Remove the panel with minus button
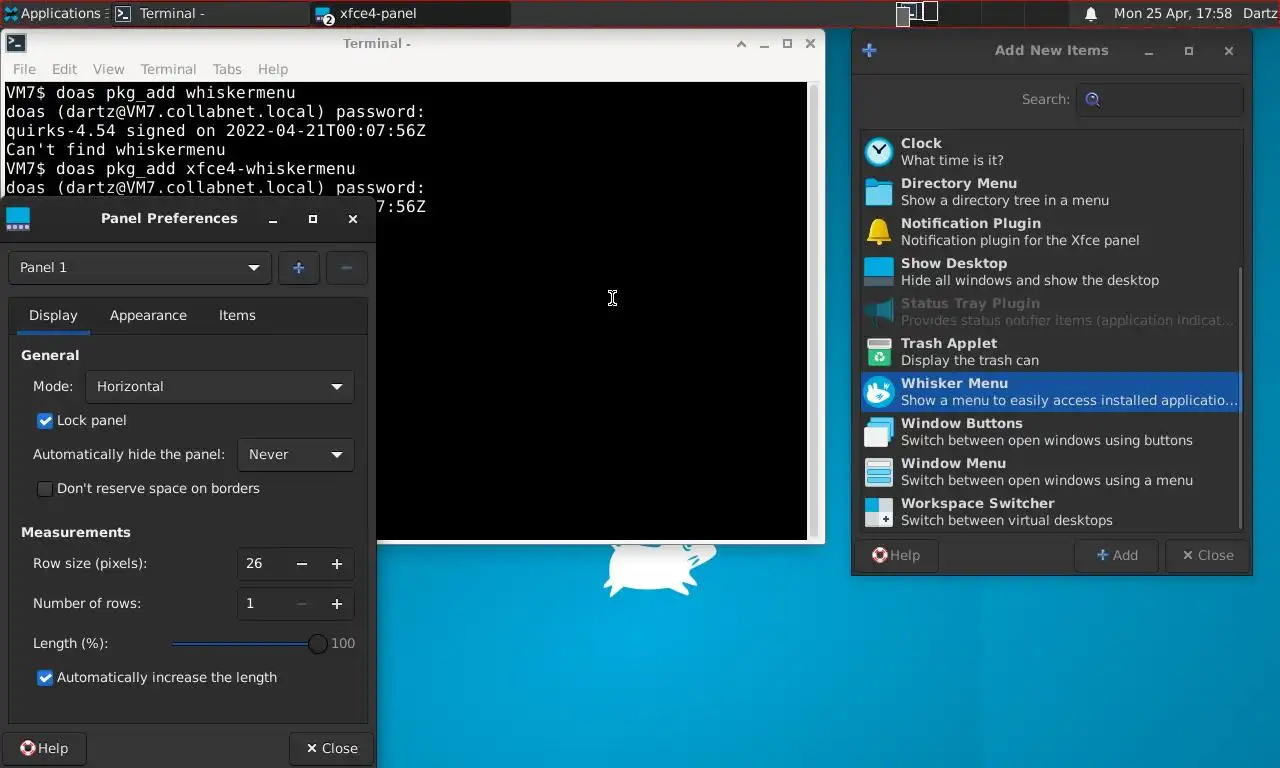Screen dimensions: 1280x768 pos(346,268)
